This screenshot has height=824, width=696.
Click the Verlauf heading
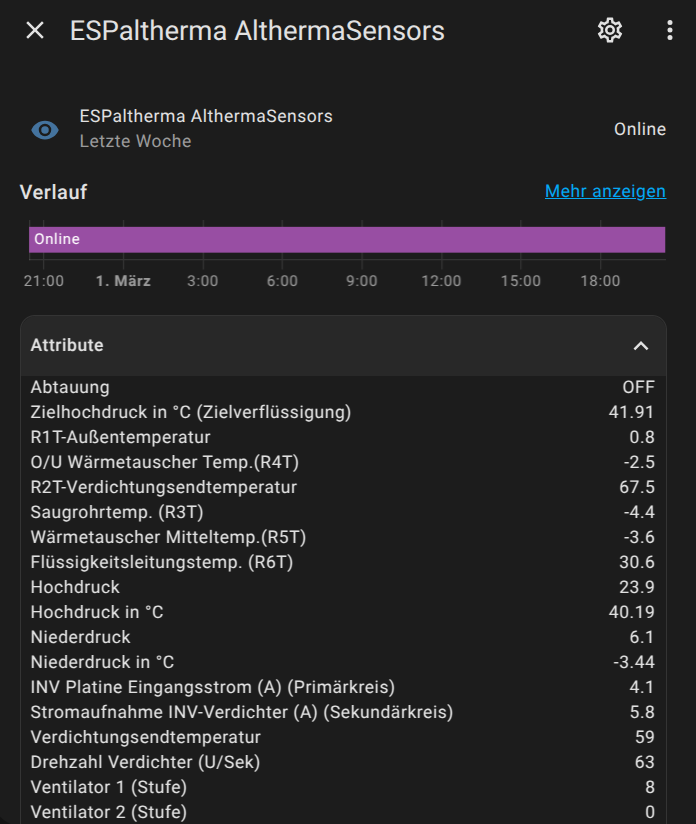click(x=54, y=192)
